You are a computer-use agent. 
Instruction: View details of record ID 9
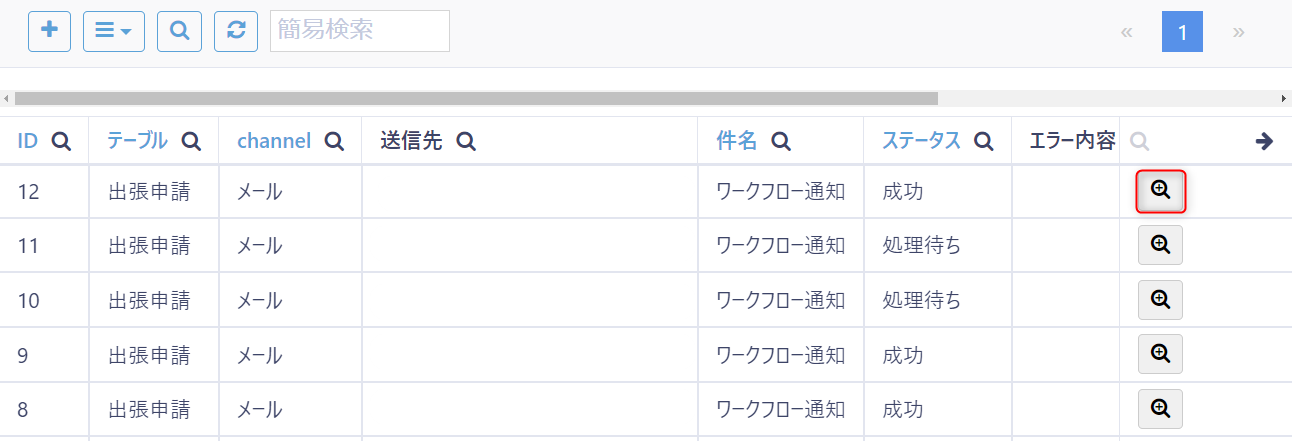pos(1160,353)
